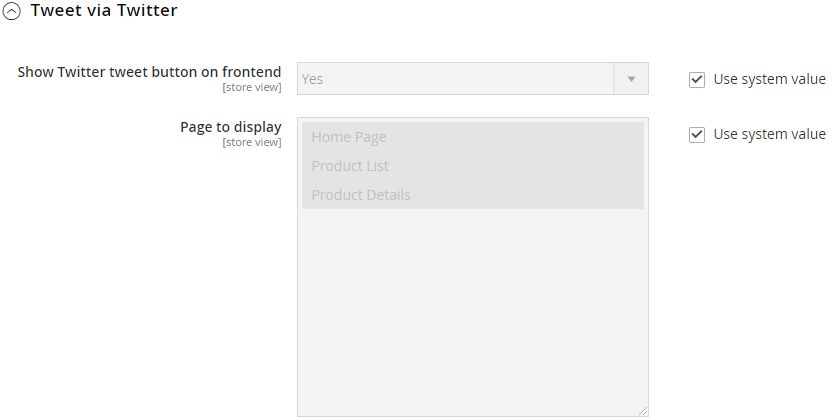Click the dropdown arrow of the Yes select
832x420 pixels.
631,79
